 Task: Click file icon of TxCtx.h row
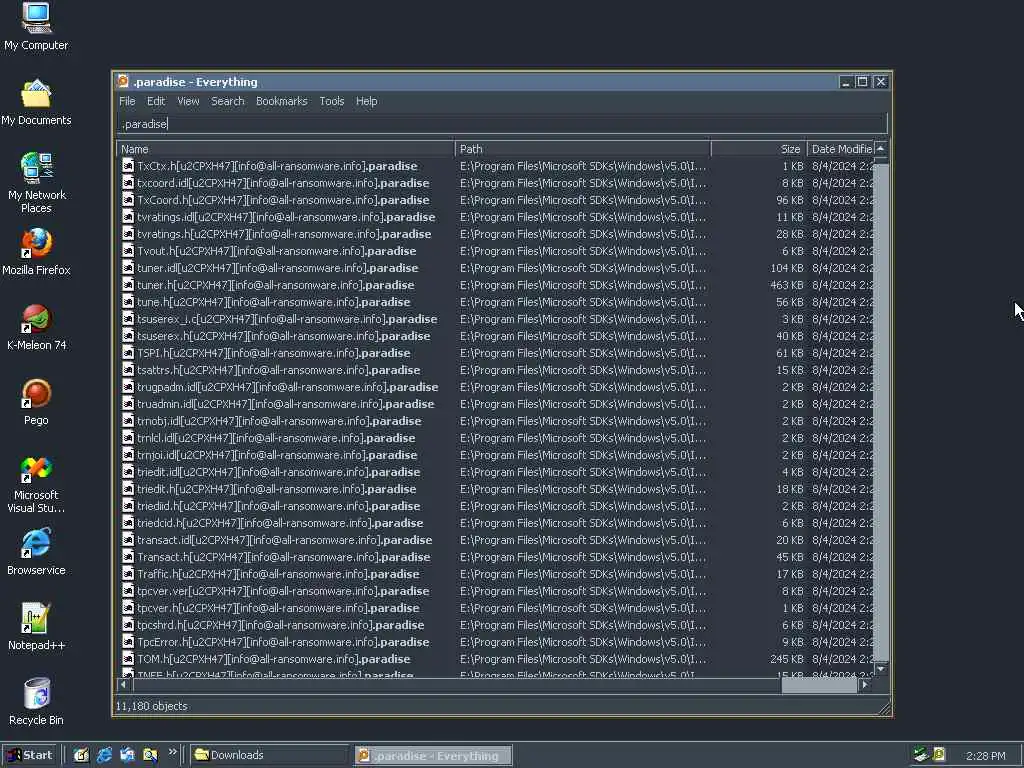click(x=129, y=166)
